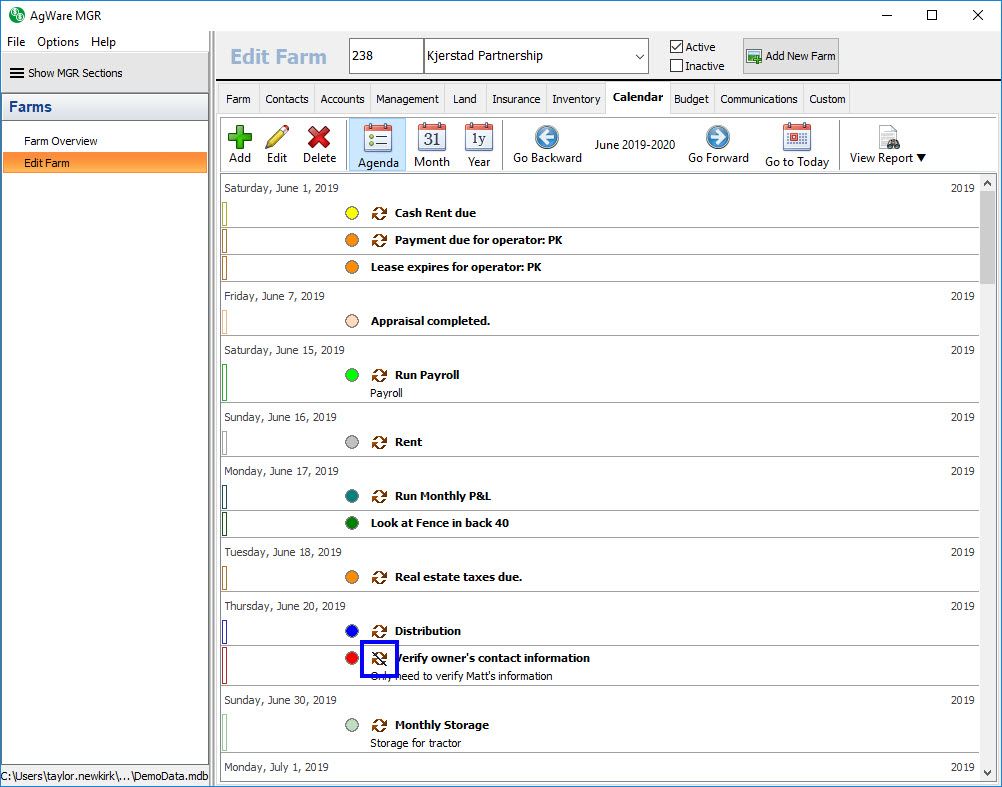1002x787 pixels.
Task: Uncheck the Active checkbox
Action: click(x=677, y=47)
